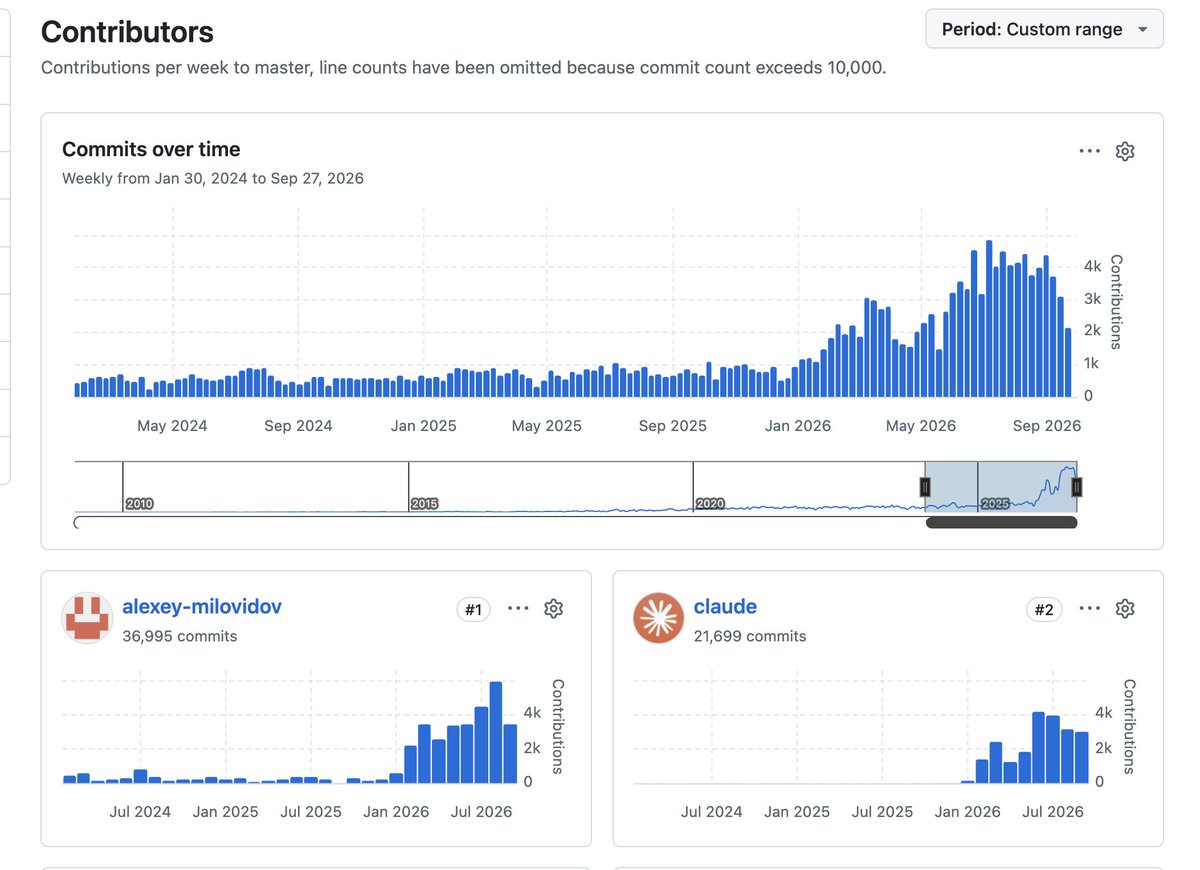Click the claude avatar icon
The width and height of the screenshot is (1200, 870).
pos(658,618)
